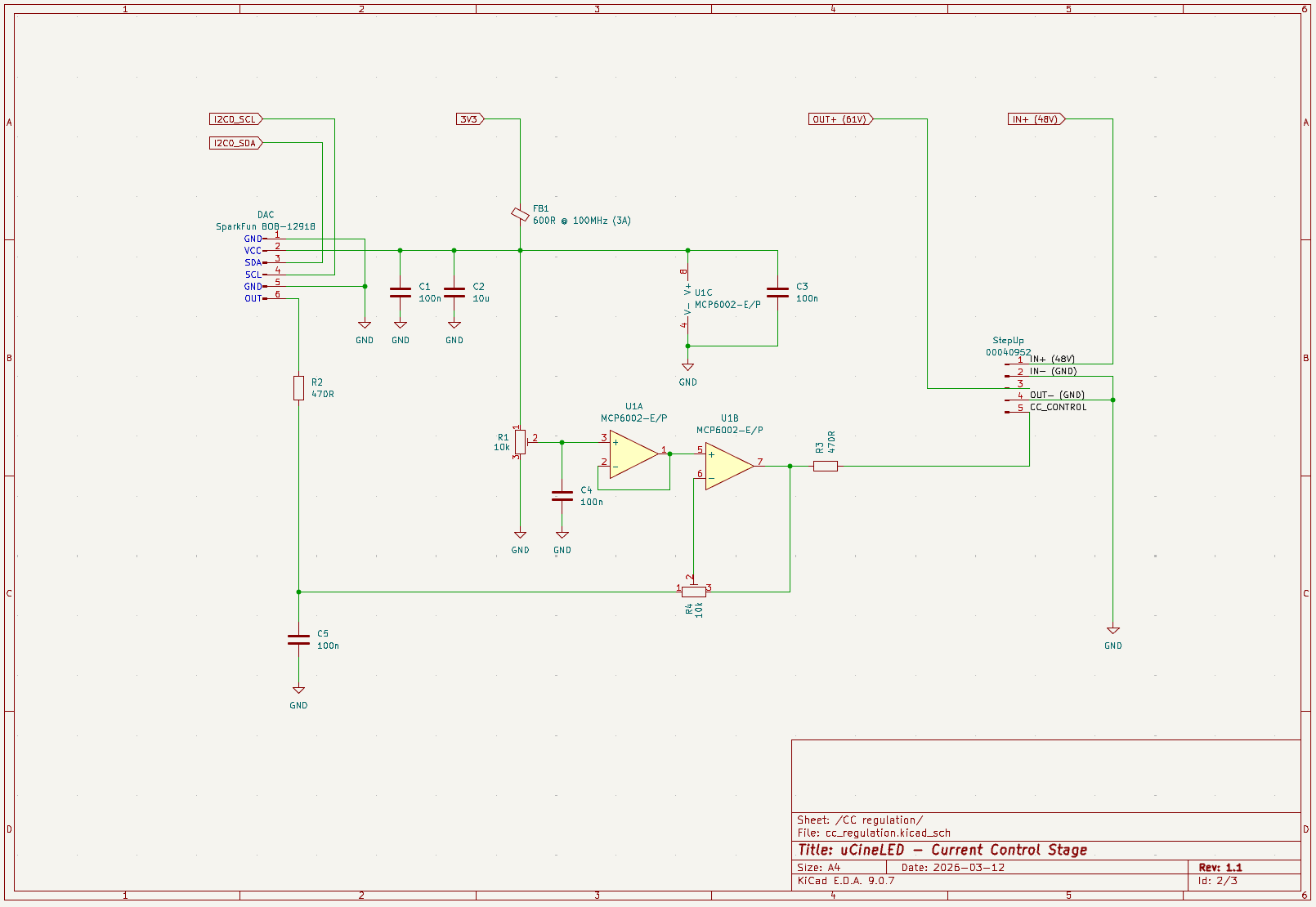Image resolution: width=1316 pixels, height=907 pixels.
Task: Select the C4 100n capacitor symbol
Action: (562, 496)
